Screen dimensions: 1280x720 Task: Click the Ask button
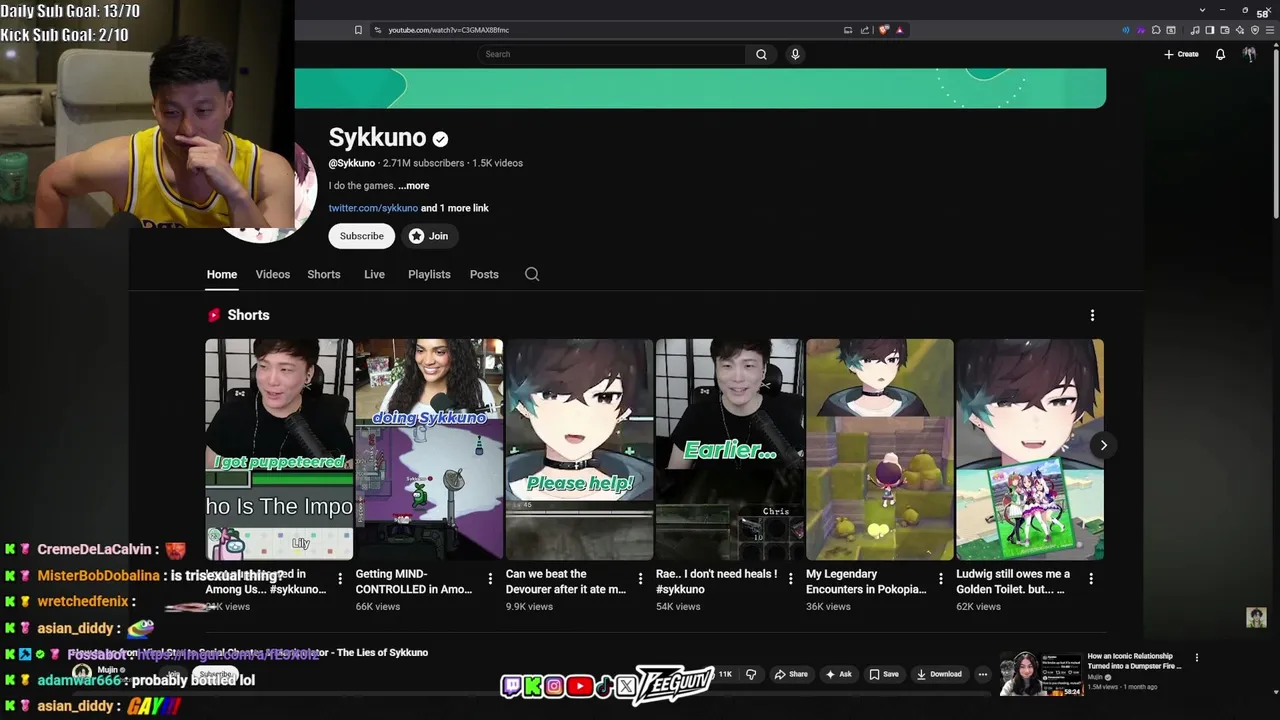point(838,674)
